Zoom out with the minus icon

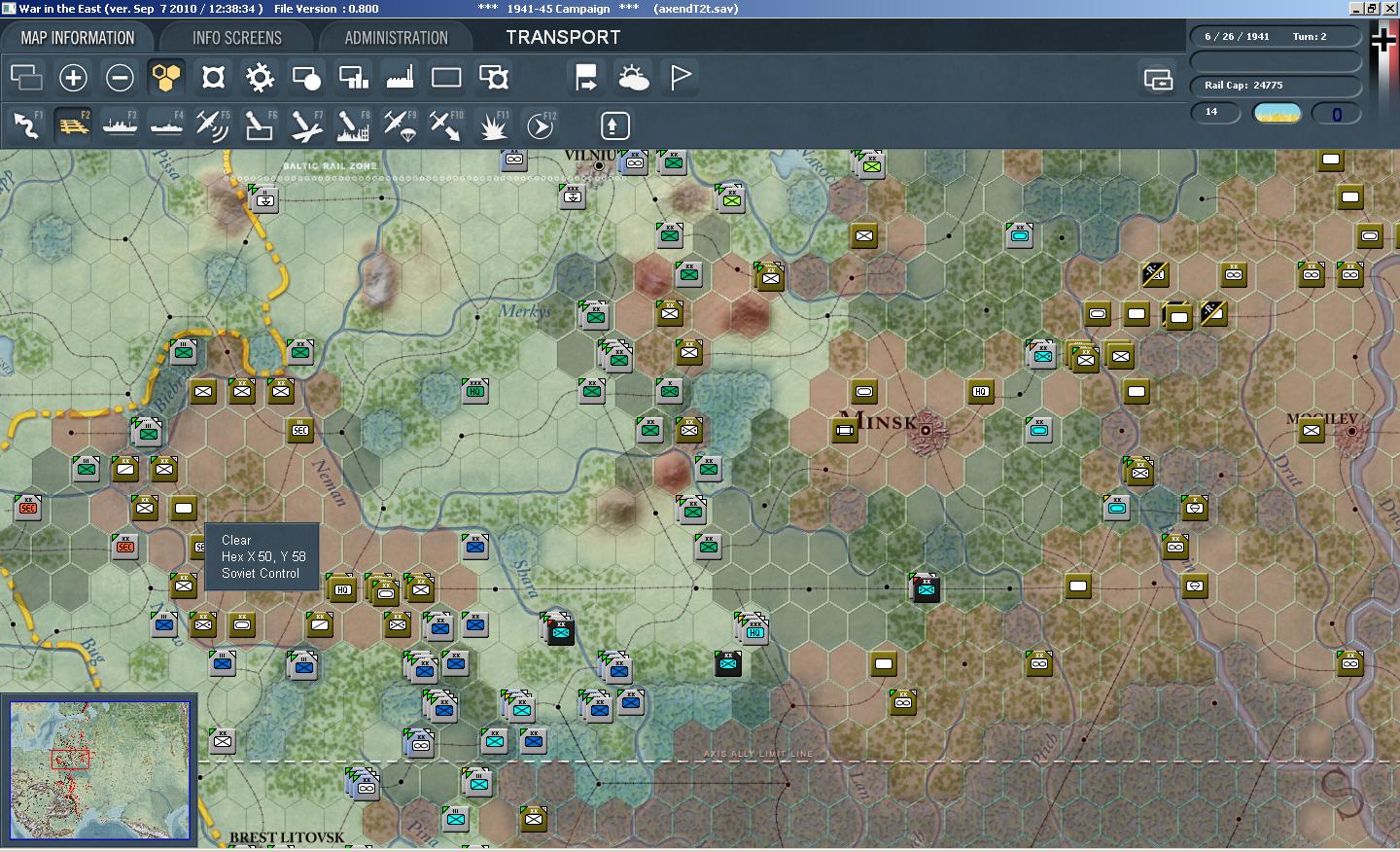pos(120,78)
